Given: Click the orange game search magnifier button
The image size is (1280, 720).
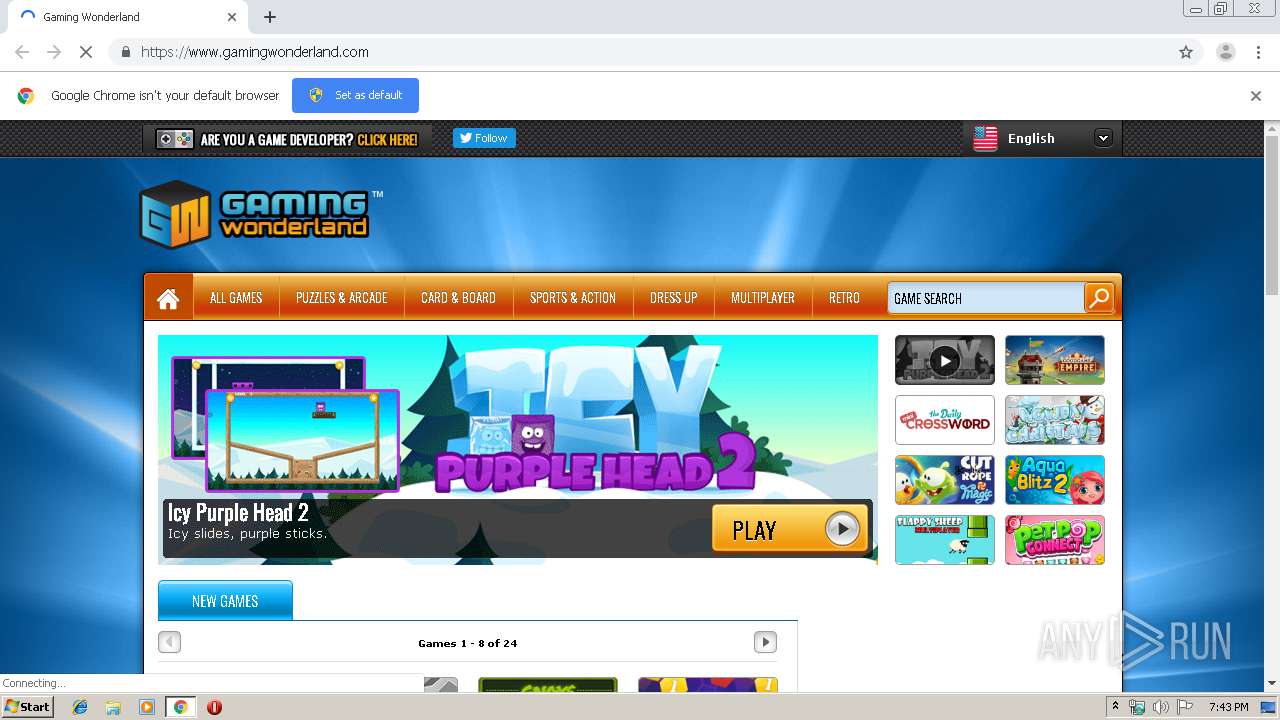Looking at the screenshot, I should pos(1098,298).
